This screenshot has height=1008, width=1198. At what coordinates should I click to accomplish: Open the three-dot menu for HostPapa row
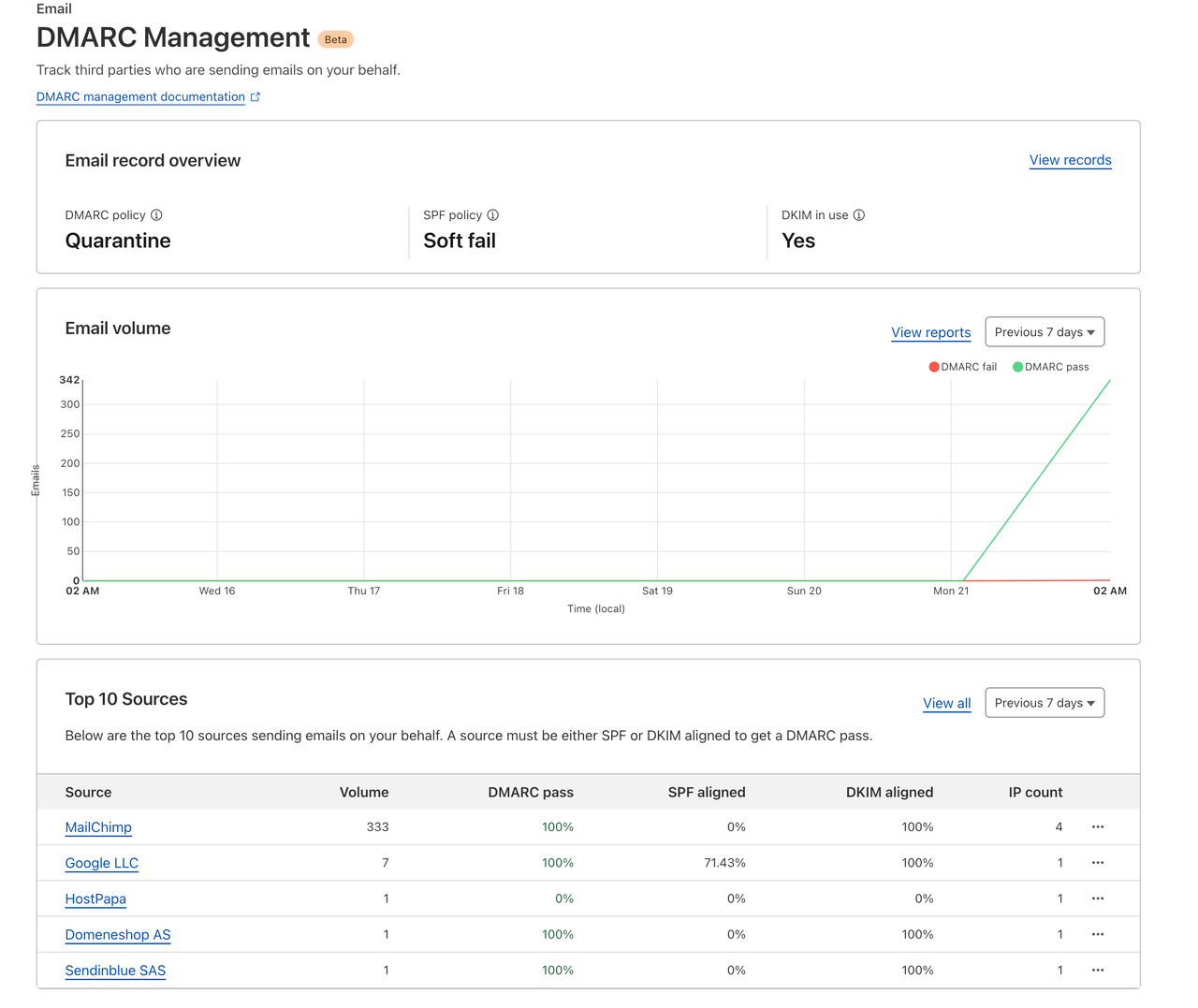[x=1098, y=898]
